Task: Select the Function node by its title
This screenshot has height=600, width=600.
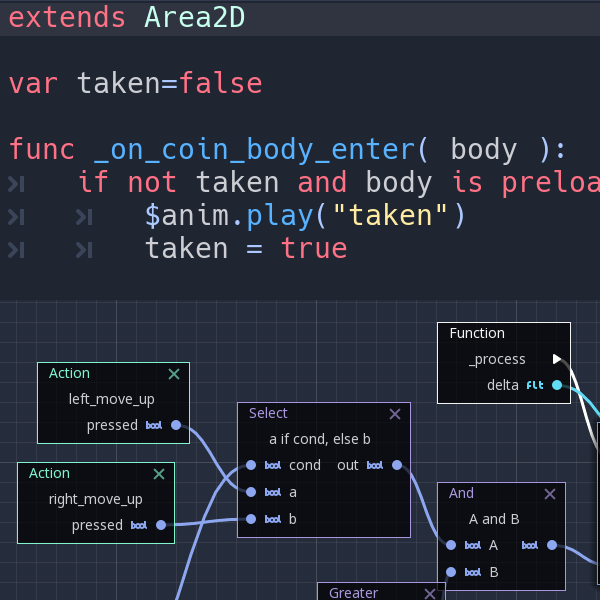Action: [x=478, y=333]
